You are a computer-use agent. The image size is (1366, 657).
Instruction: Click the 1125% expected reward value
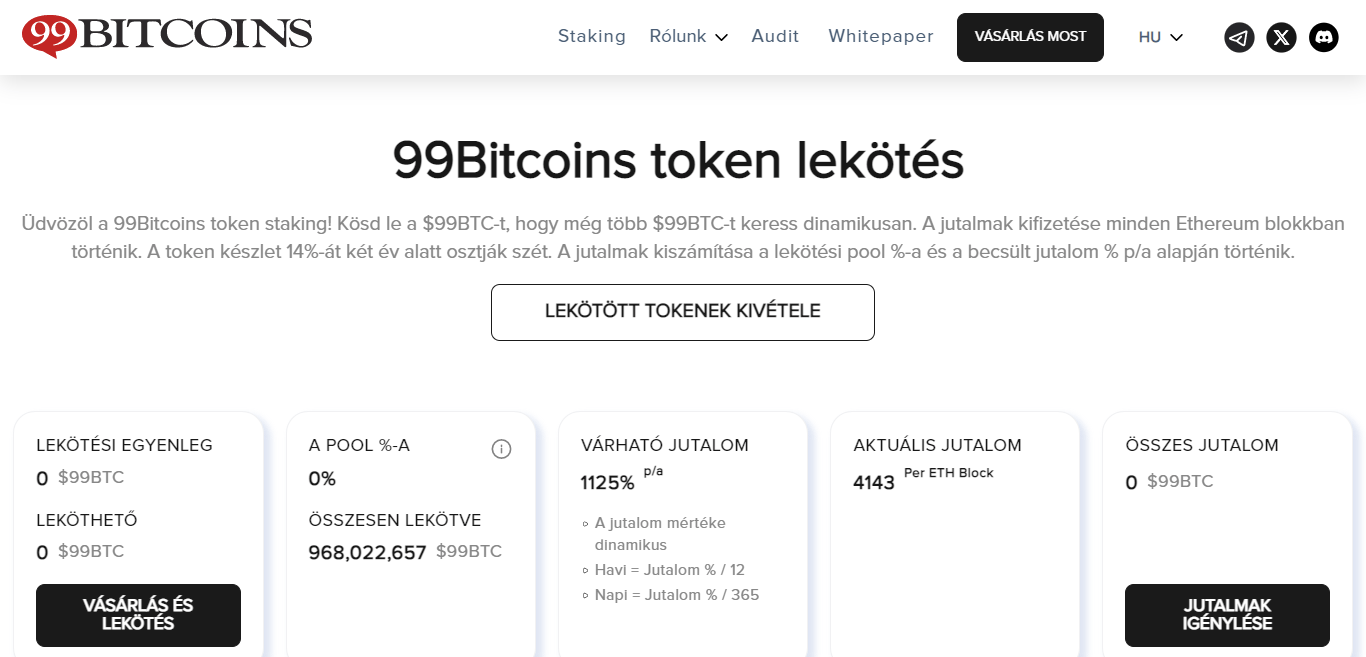click(607, 483)
